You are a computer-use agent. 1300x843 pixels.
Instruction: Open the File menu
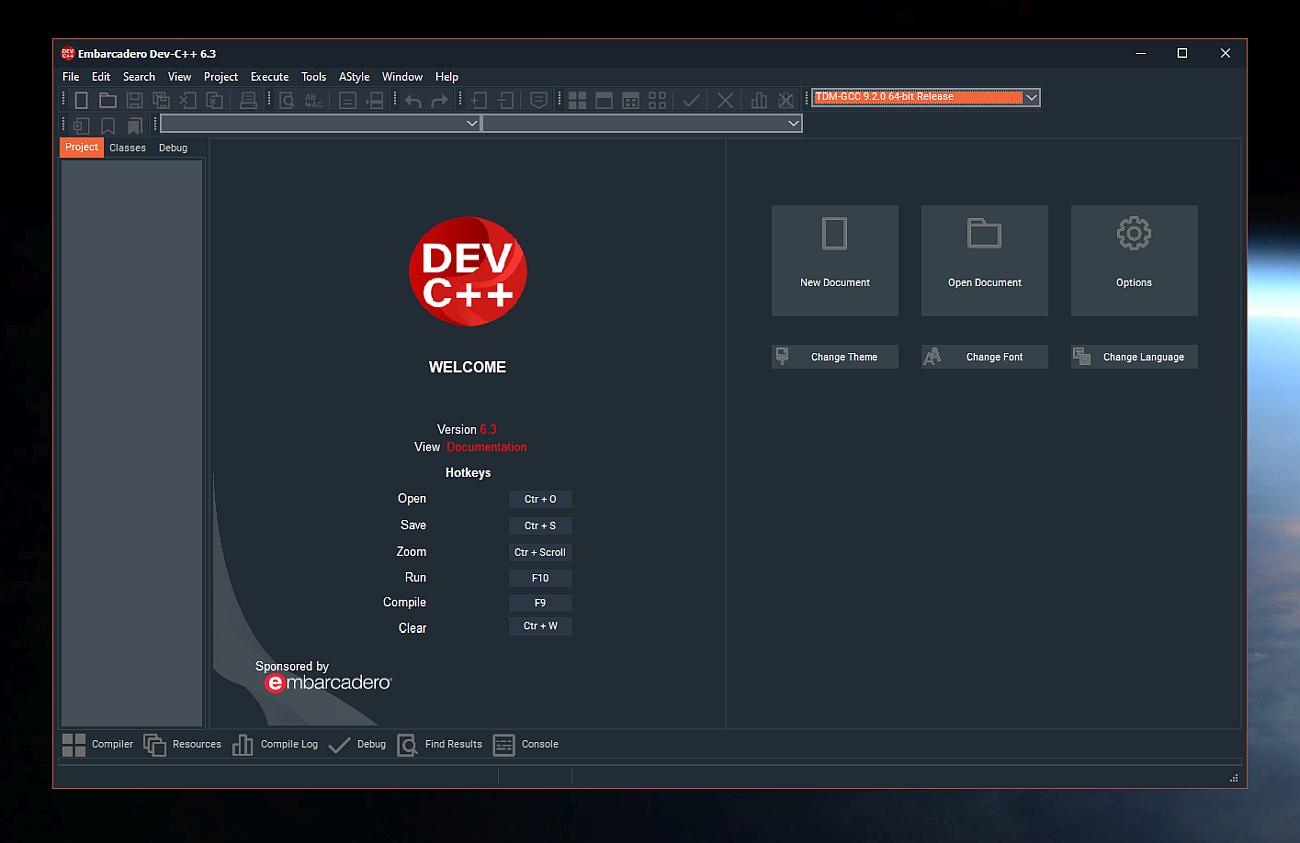(x=70, y=77)
